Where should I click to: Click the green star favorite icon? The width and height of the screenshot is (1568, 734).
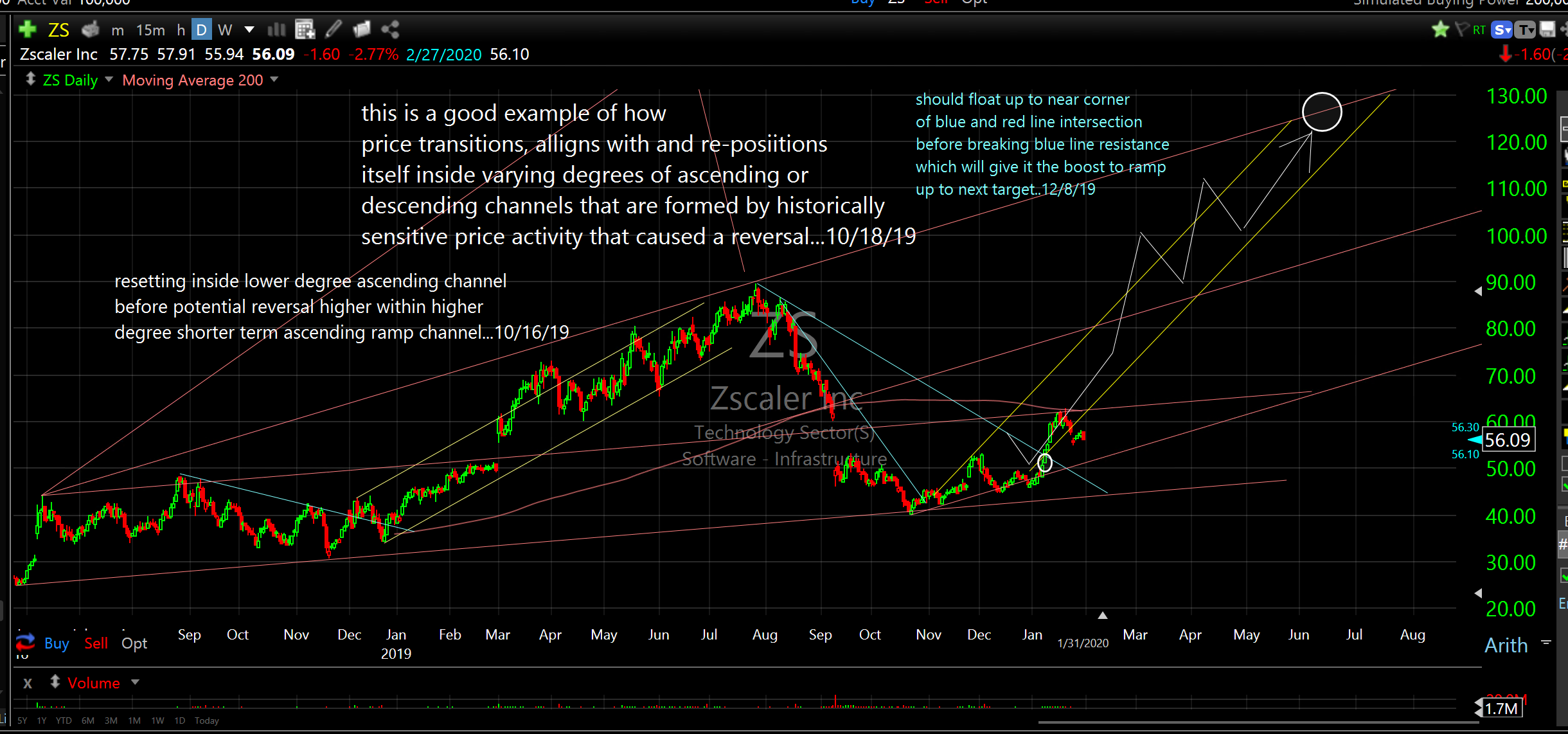point(1440,30)
